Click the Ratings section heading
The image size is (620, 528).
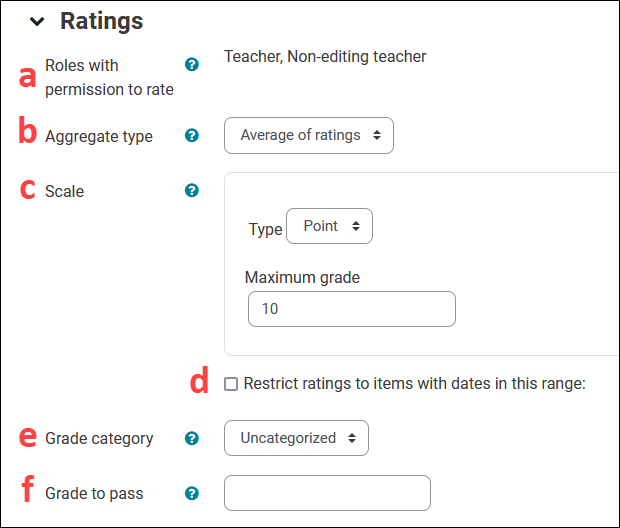click(x=101, y=21)
